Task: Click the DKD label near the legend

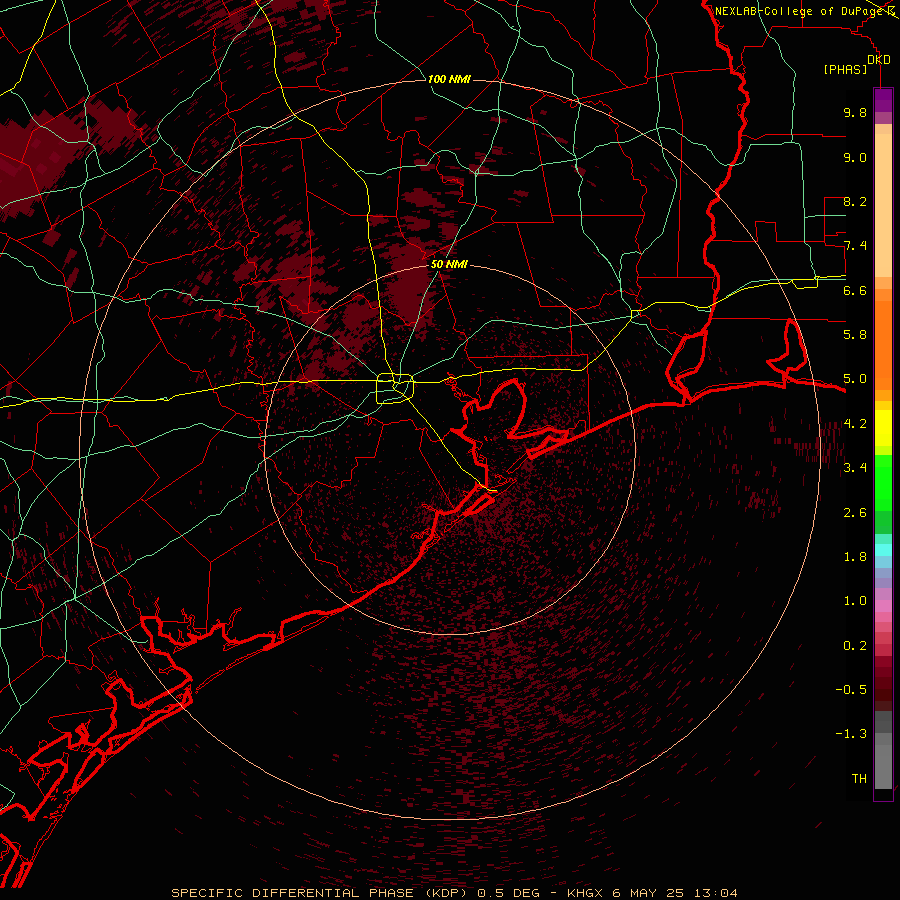Action: coord(879,60)
